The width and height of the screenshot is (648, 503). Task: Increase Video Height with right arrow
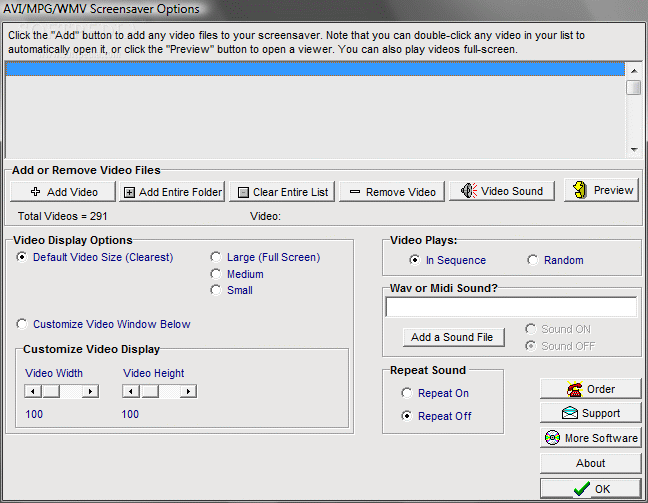(x=188, y=391)
